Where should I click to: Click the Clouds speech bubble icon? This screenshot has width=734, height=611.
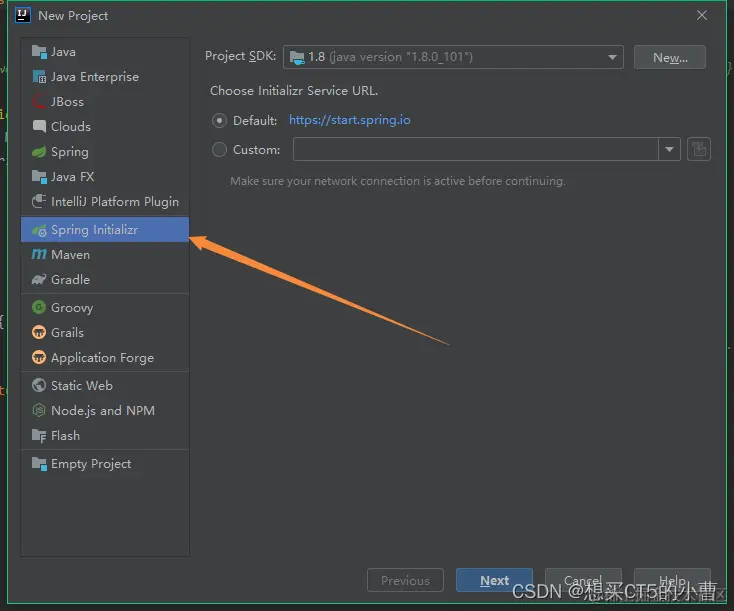click(x=39, y=126)
